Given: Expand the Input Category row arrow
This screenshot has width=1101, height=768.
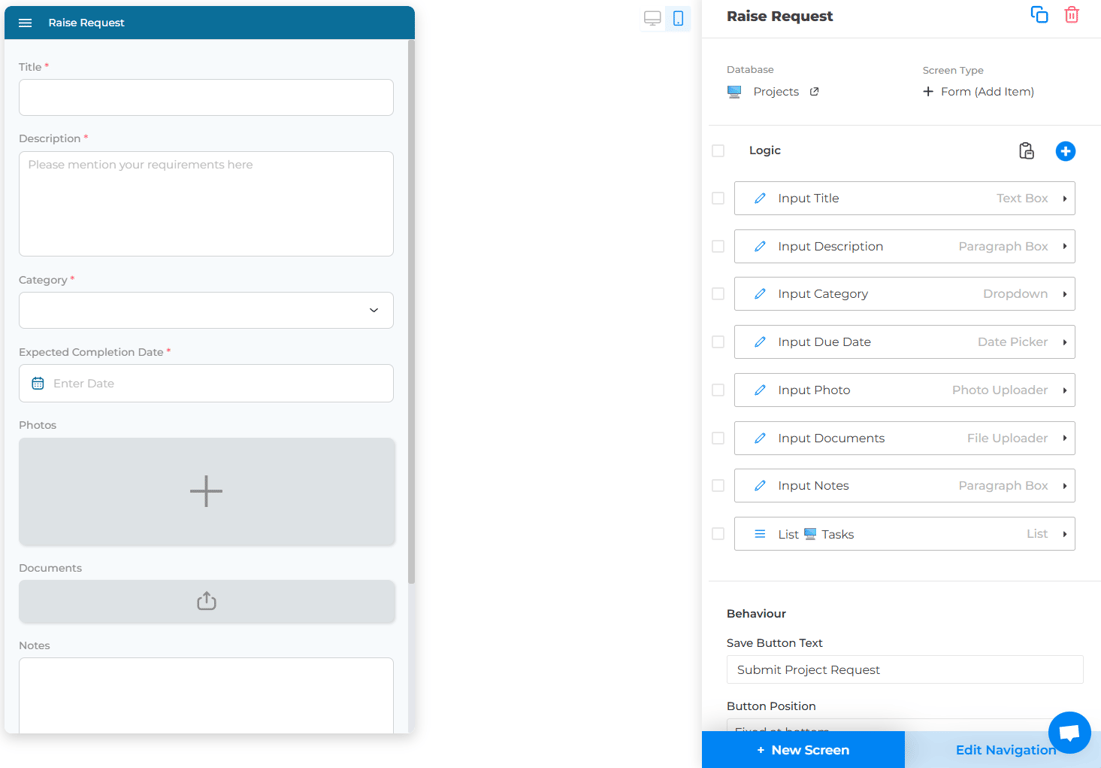Looking at the screenshot, I should [x=1064, y=294].
